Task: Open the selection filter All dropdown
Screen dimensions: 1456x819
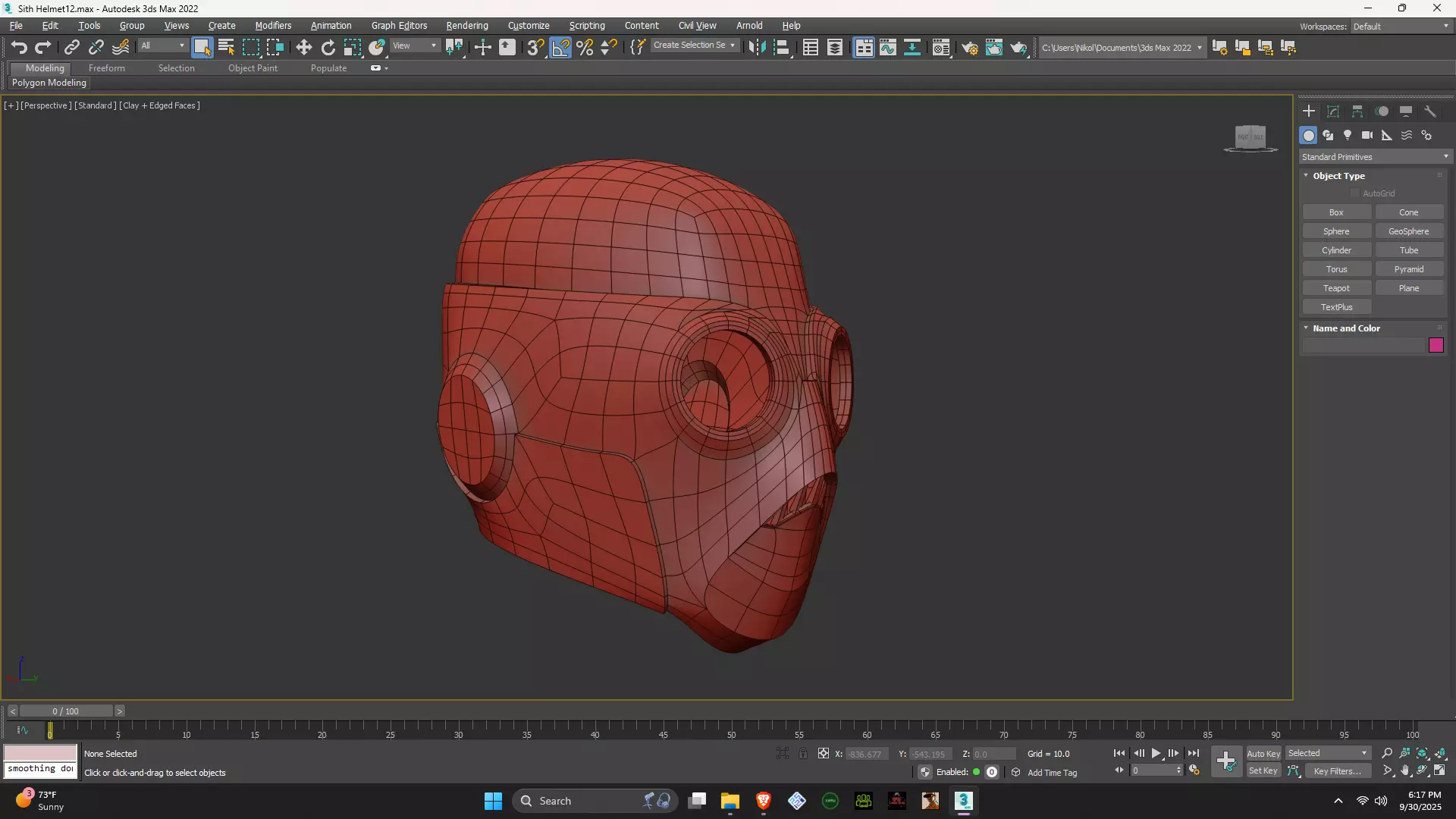Action: [x=162, y=46]
